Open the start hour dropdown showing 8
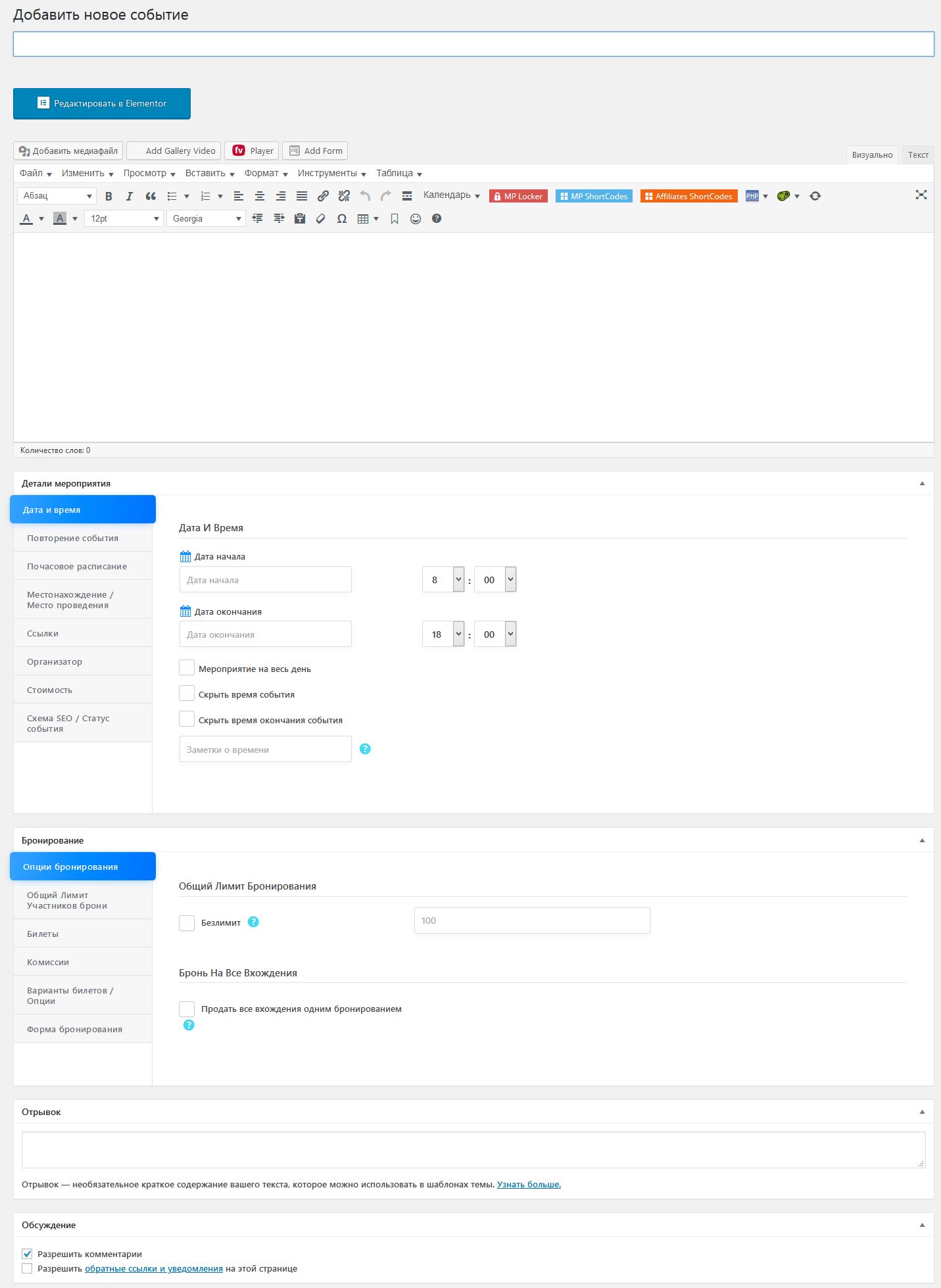The image size is (941, 1288). (x=443, y=579)
